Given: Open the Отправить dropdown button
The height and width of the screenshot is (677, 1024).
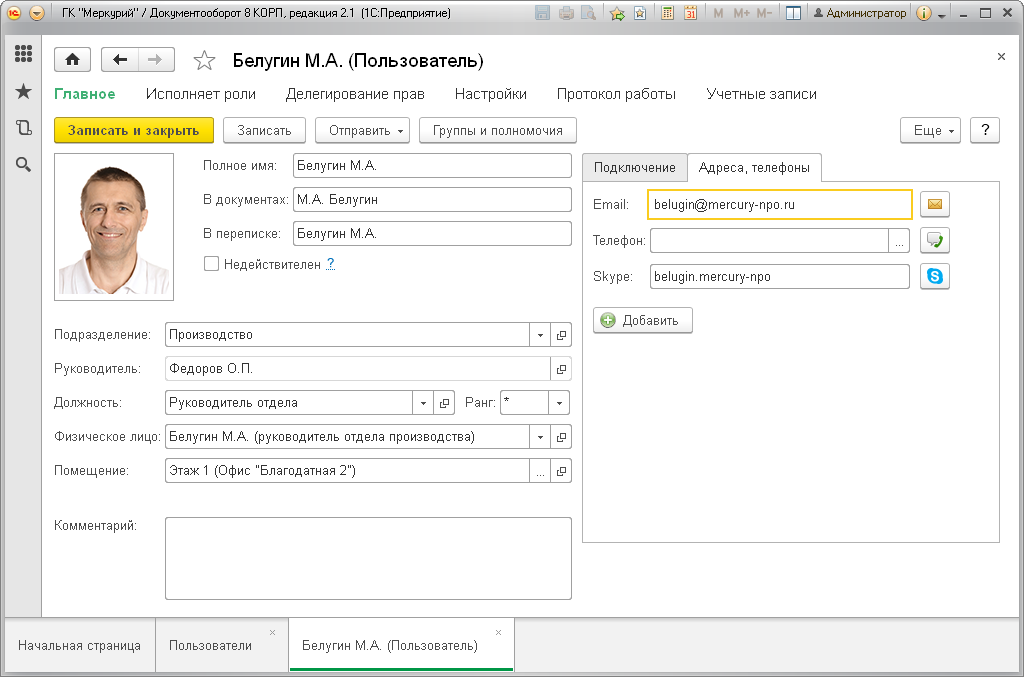Looking at the screenshot, I should point(362,131).
